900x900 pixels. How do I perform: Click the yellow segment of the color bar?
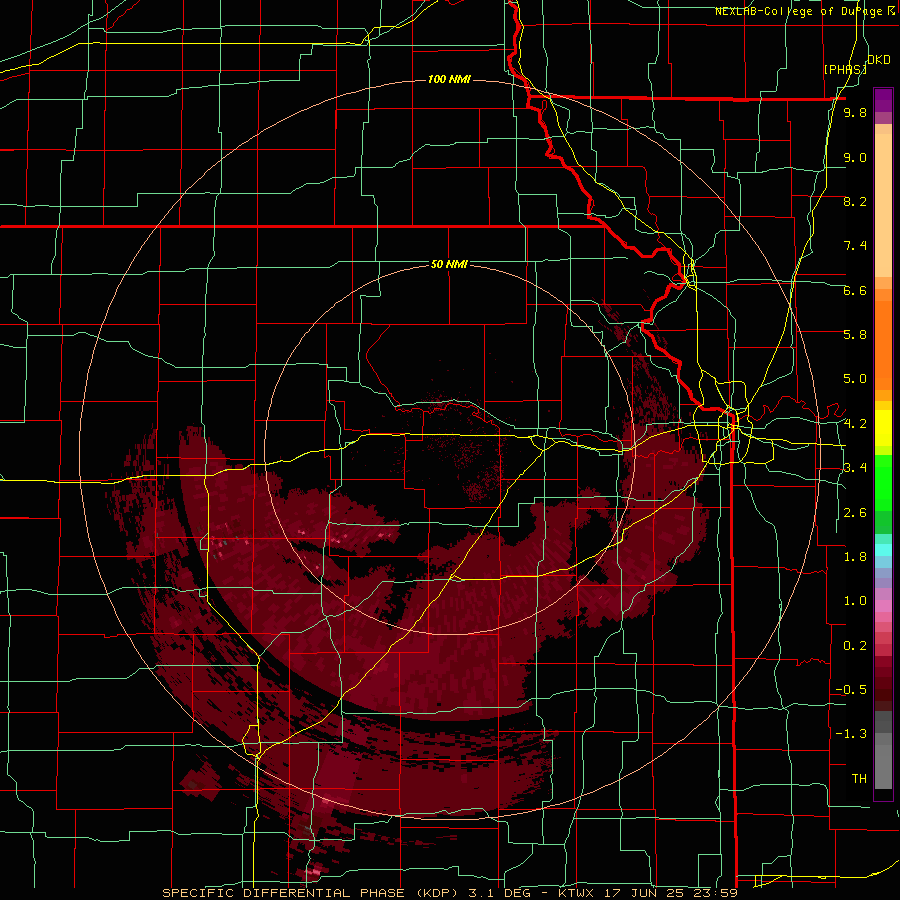(x=883, y=428)
